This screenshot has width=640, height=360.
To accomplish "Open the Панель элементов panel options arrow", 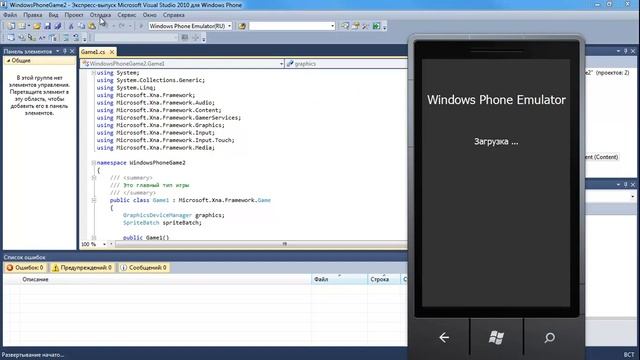I will click(58, 51).
